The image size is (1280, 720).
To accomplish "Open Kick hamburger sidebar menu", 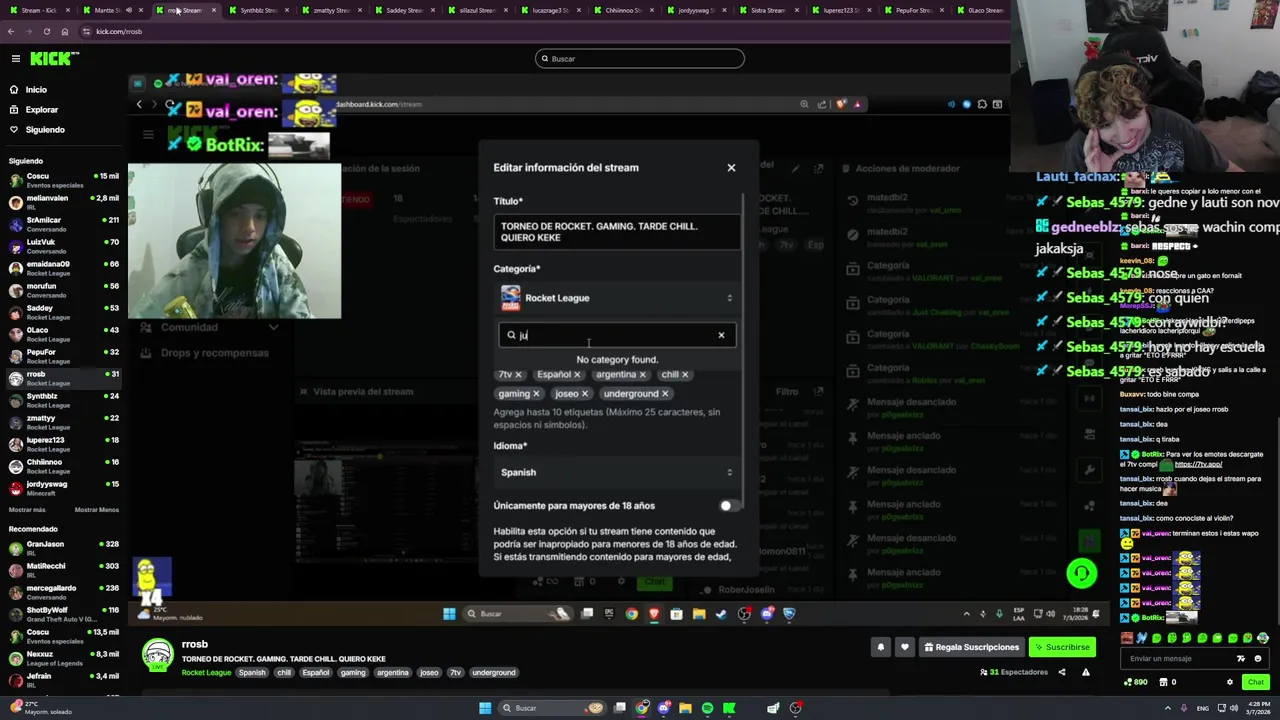I will pyautogui.click(x=15, y=59).
